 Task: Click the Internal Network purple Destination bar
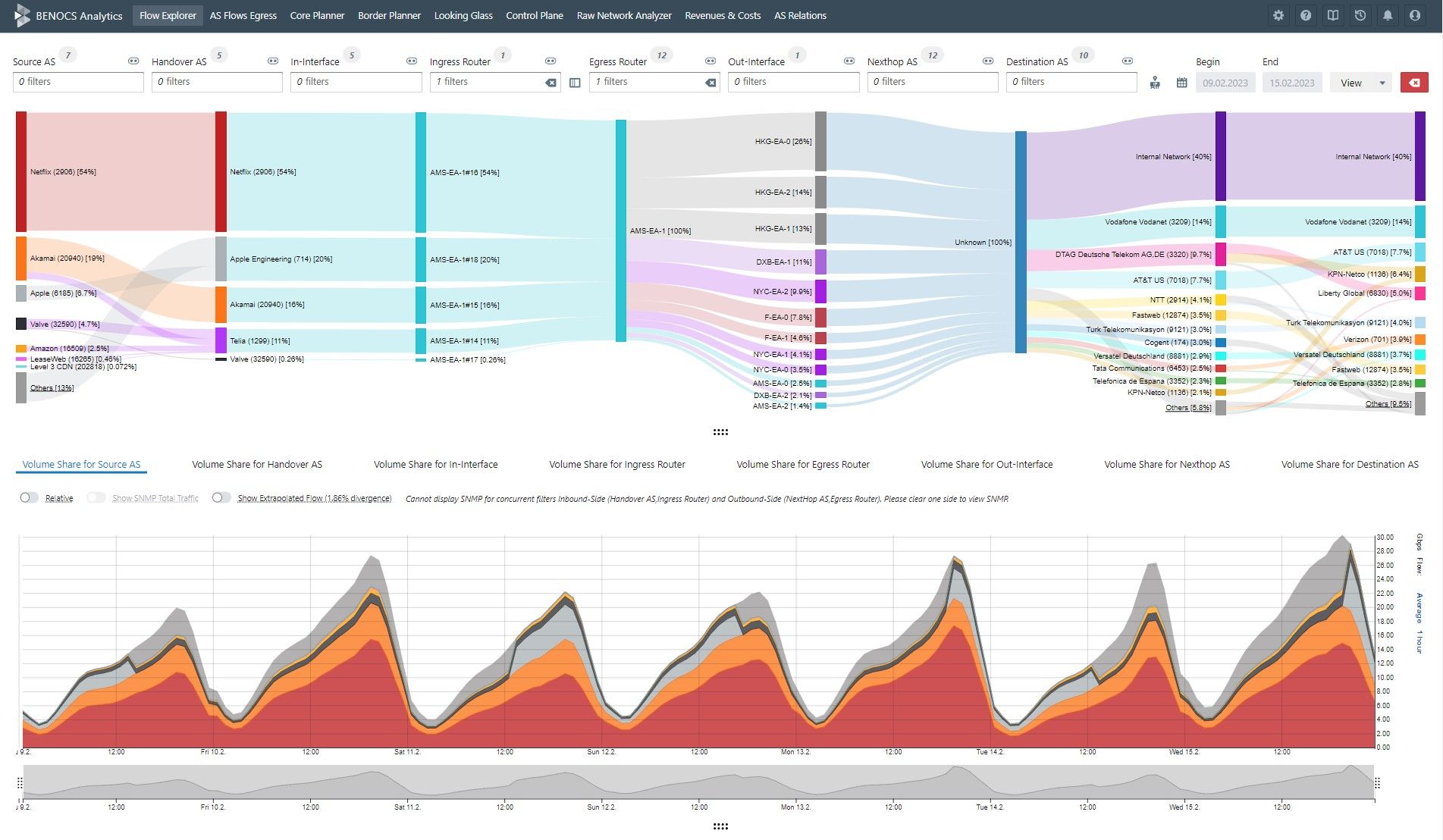click(x=1420, y=156)
